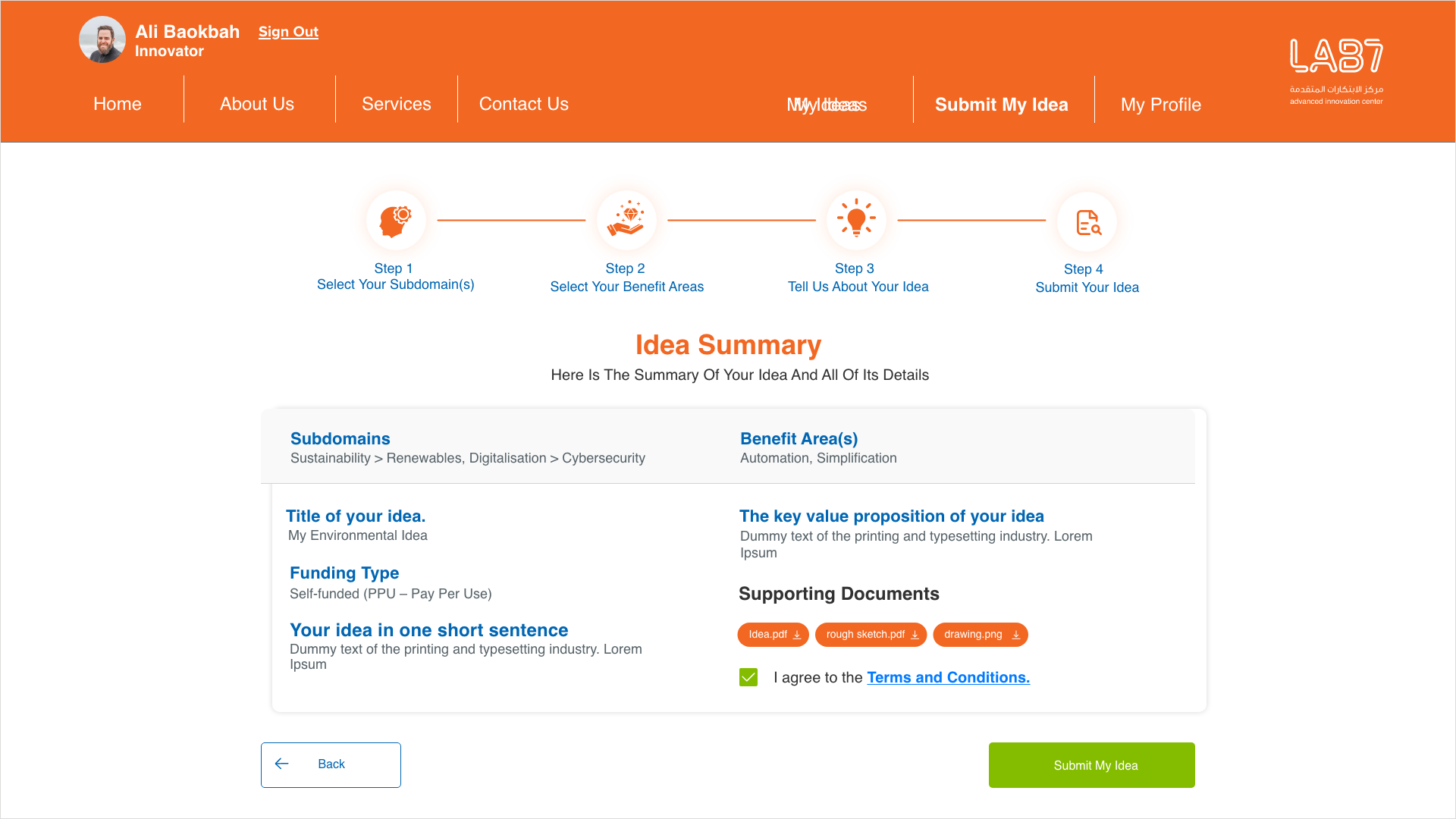Click the Step 1 head-with-gear icon
Image resolution: width=1456 pixels, height=819 pixels.
396,221
